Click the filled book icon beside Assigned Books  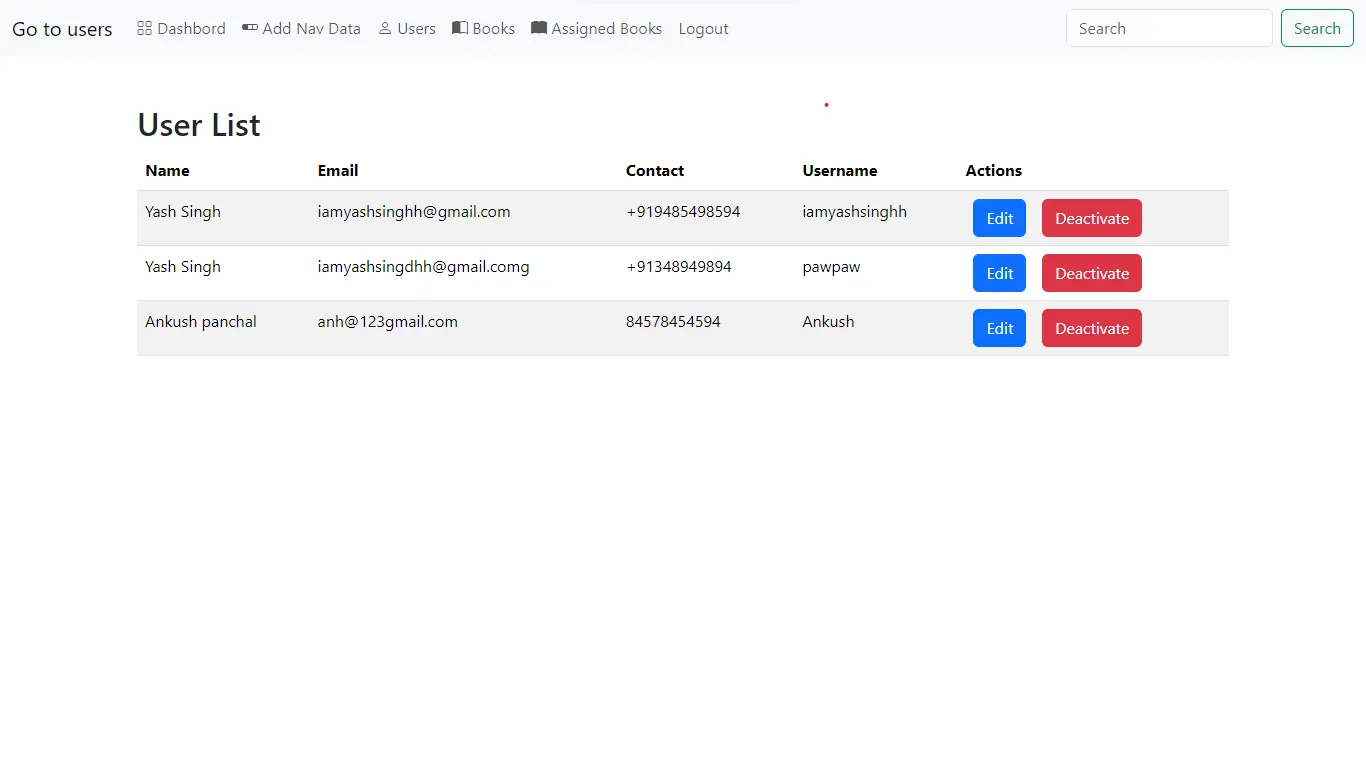(539, 28)
